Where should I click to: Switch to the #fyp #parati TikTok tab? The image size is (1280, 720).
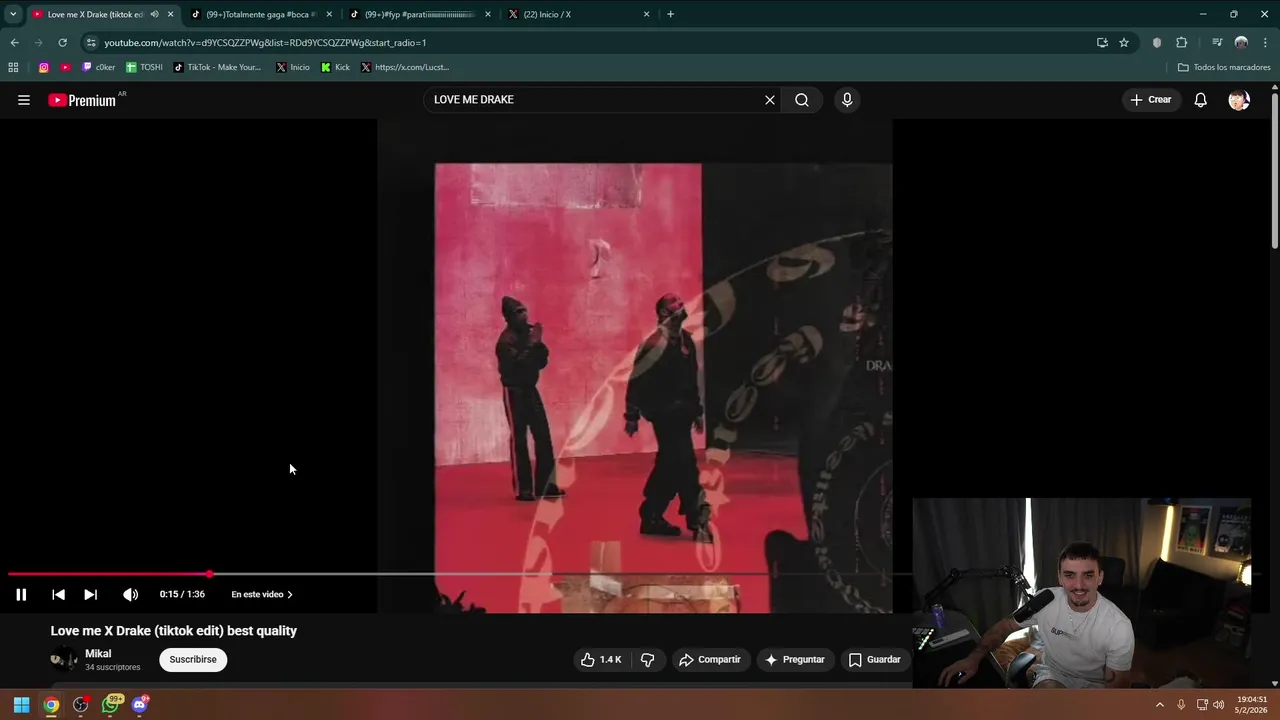click(x=419, y=14)
